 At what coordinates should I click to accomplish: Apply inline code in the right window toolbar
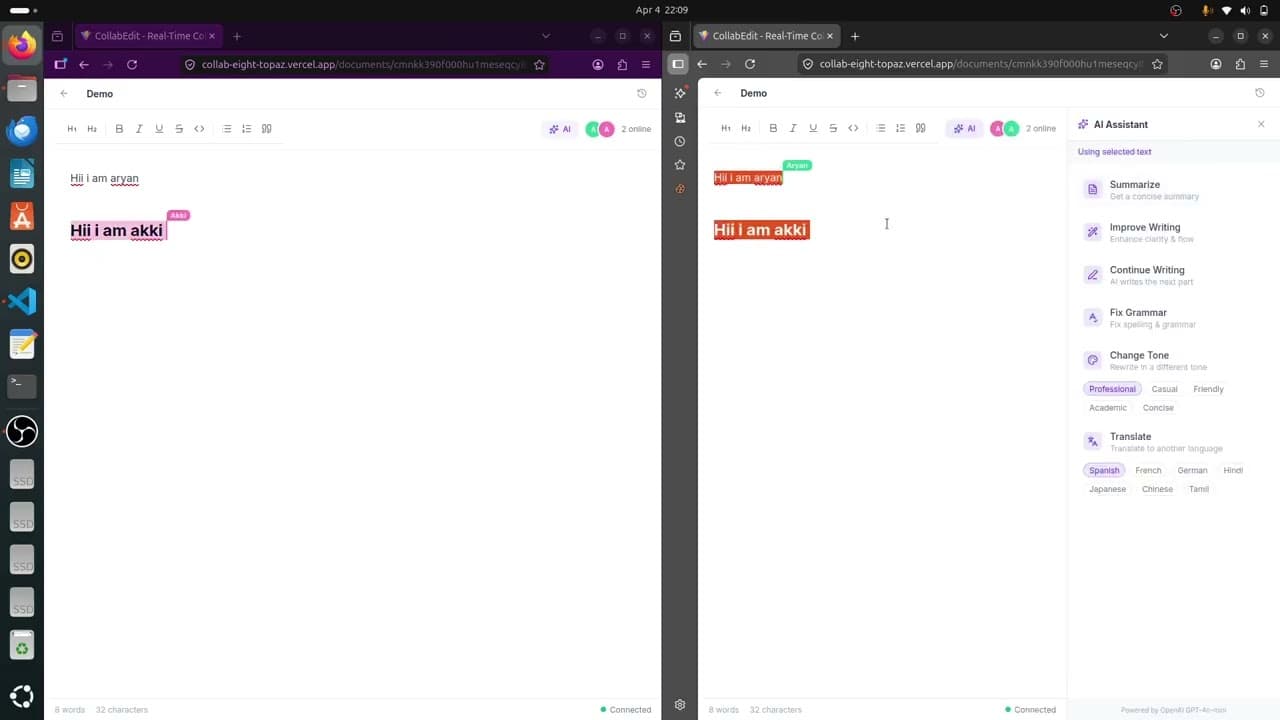click(853, 128)
